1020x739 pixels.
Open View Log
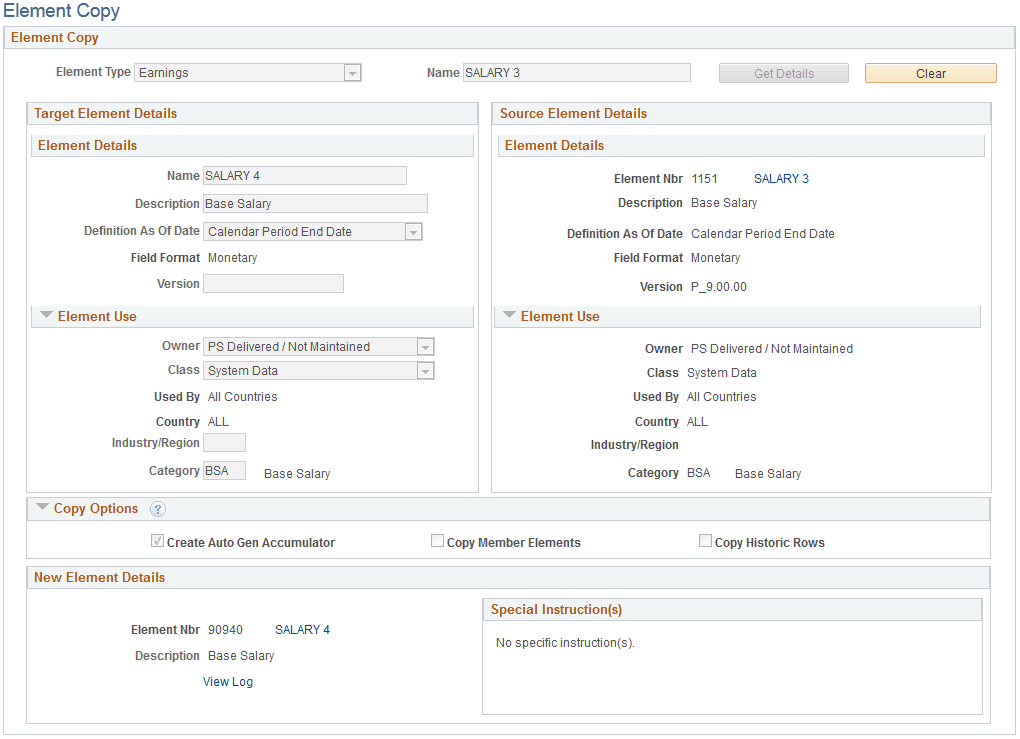(x=227, y=681)
